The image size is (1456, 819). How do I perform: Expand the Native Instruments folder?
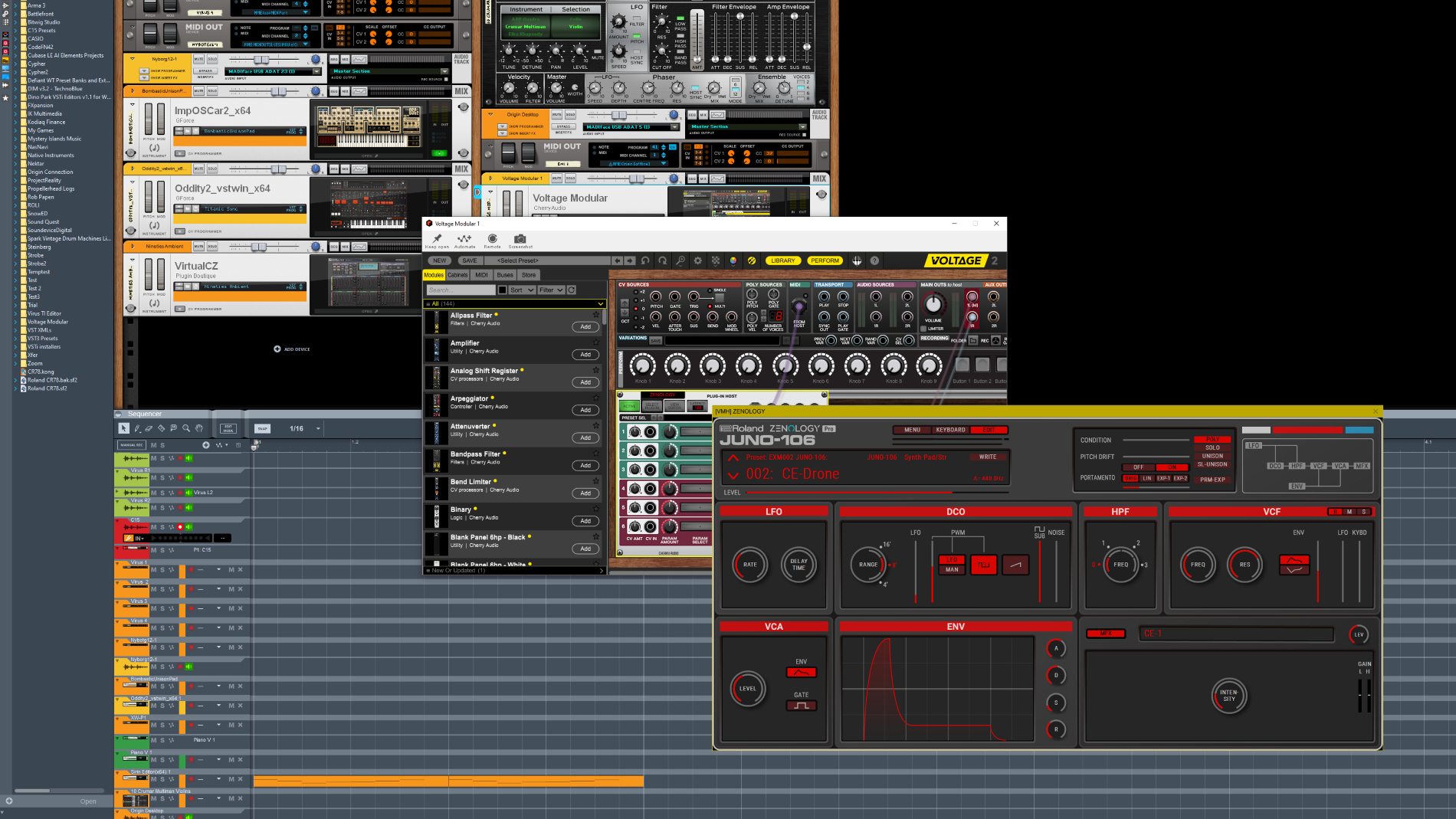15,156
